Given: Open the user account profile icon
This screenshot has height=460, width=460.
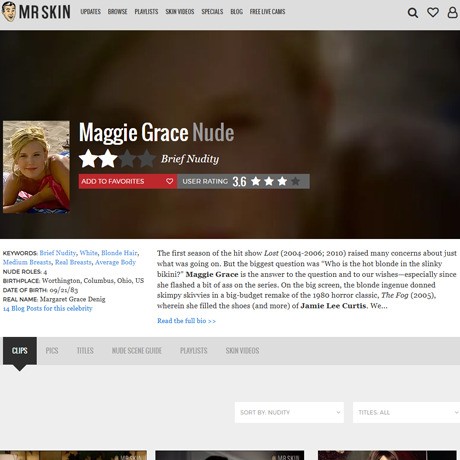Looking at the screenshot, I should pos(452,12).
